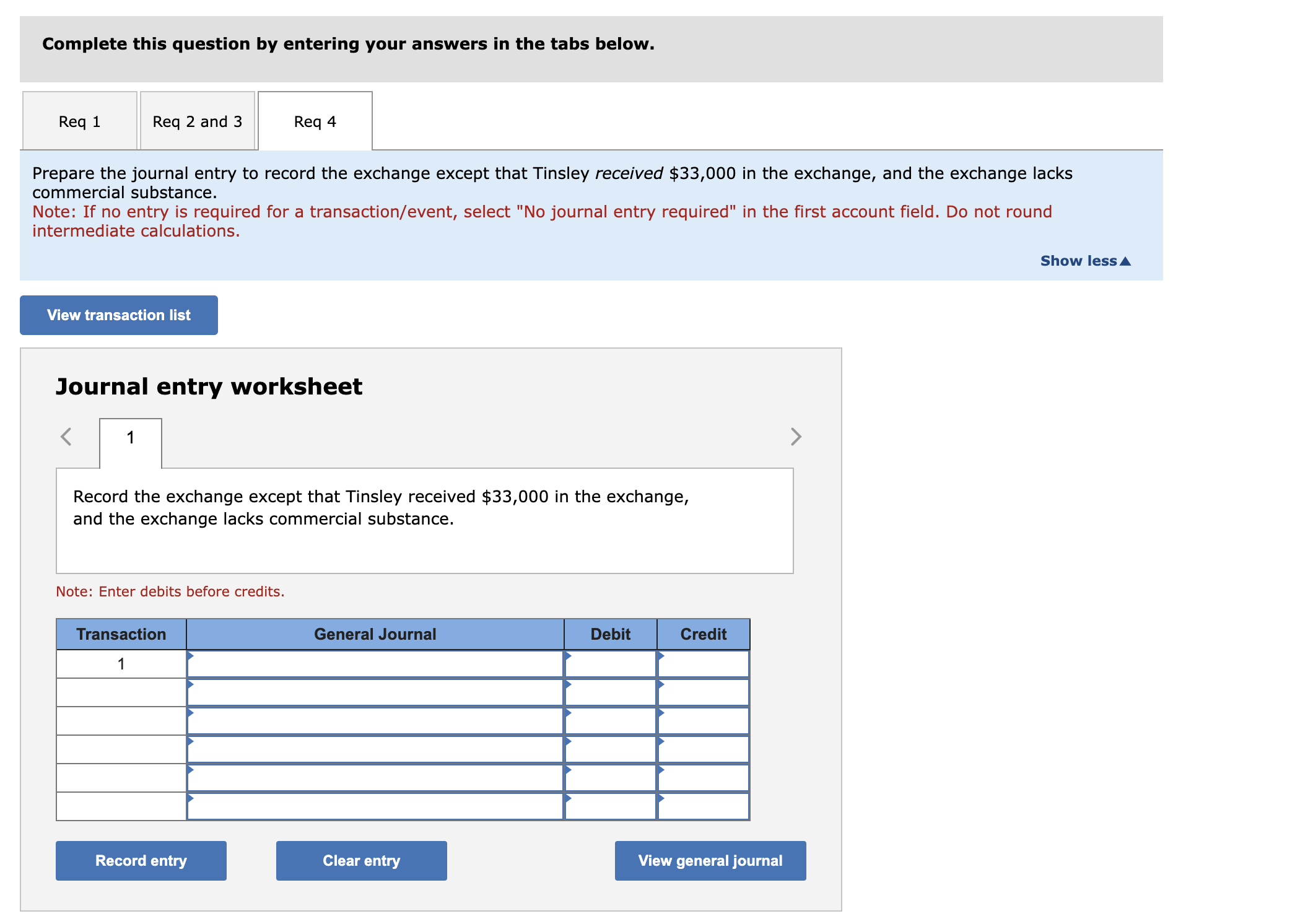The width and height of the screenshot is (1308, 924).
Task: Click View transaction list button
Action: click(x=119, y=315)
